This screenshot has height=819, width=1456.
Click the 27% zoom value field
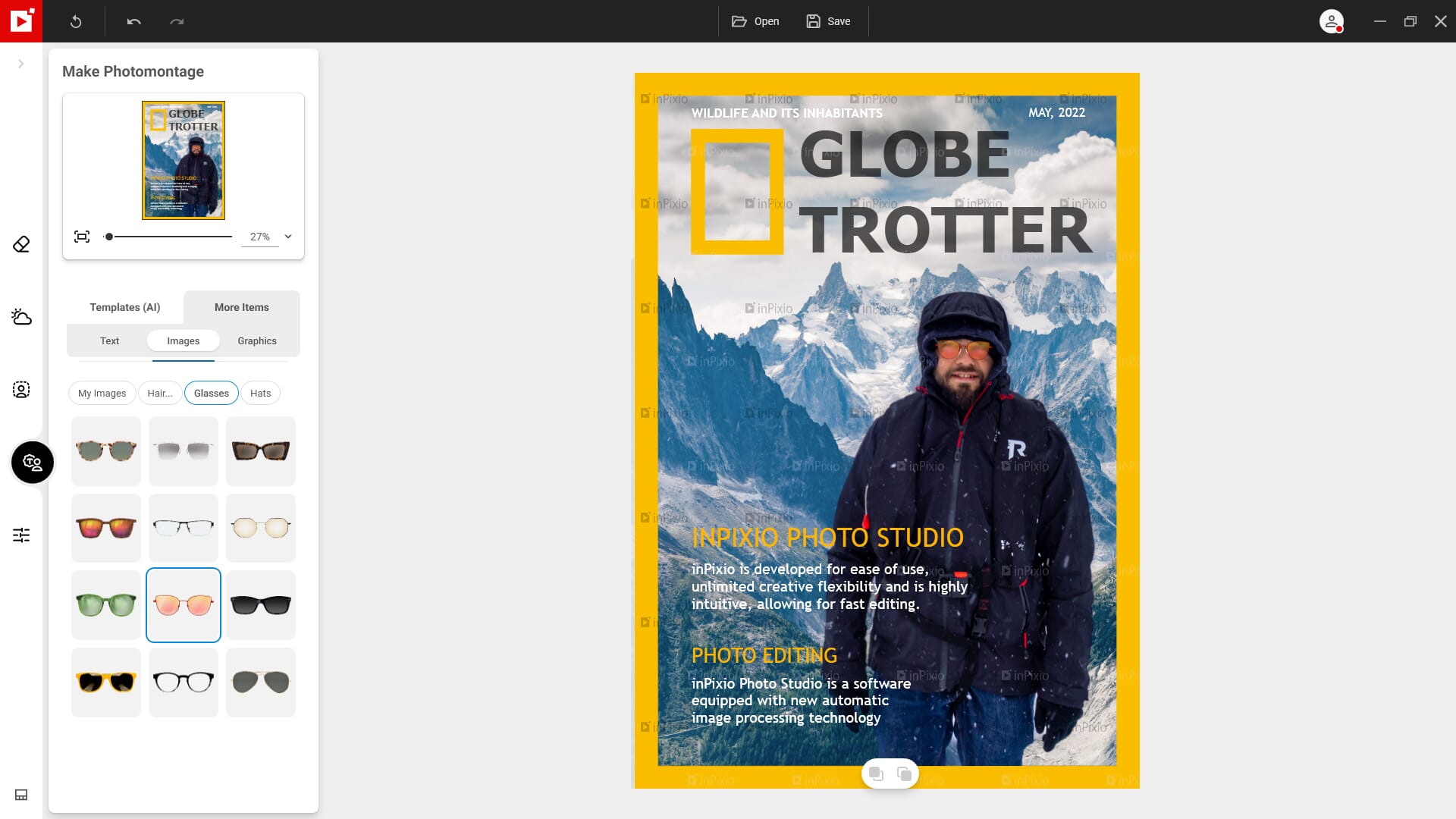pyautogui.click(x=259, y=237)
